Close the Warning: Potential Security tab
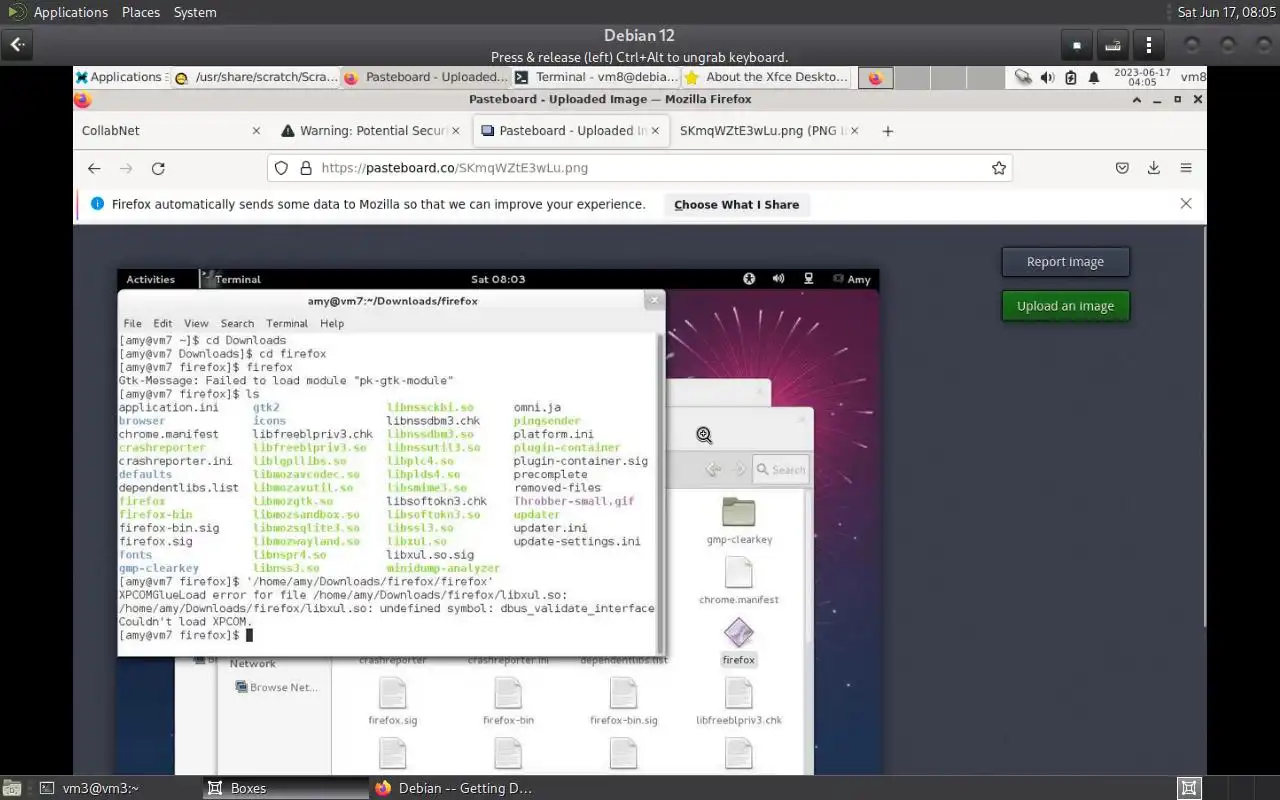Image resolution: width=1280 pixels, height=800 pixels. click(456, 130)
